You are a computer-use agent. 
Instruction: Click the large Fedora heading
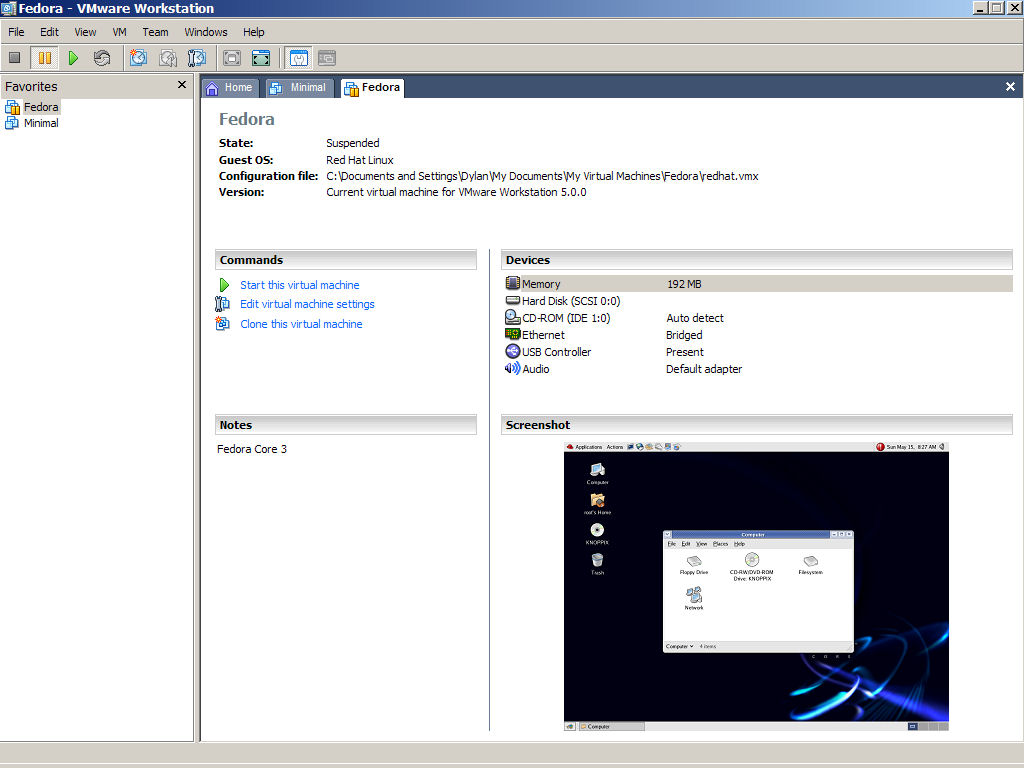247,119
